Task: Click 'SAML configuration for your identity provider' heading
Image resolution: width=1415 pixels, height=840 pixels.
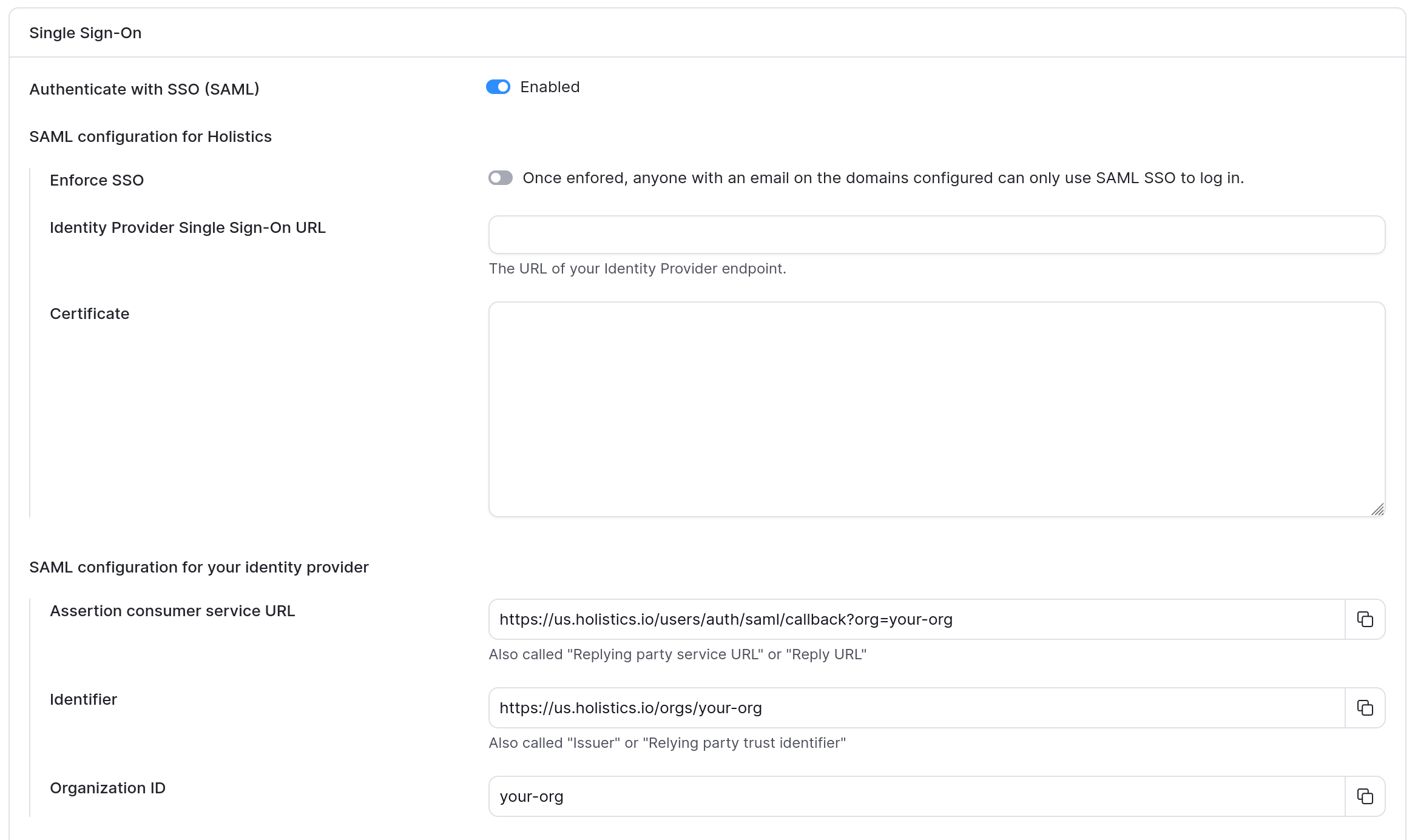Action: click(x=199, y=567)
